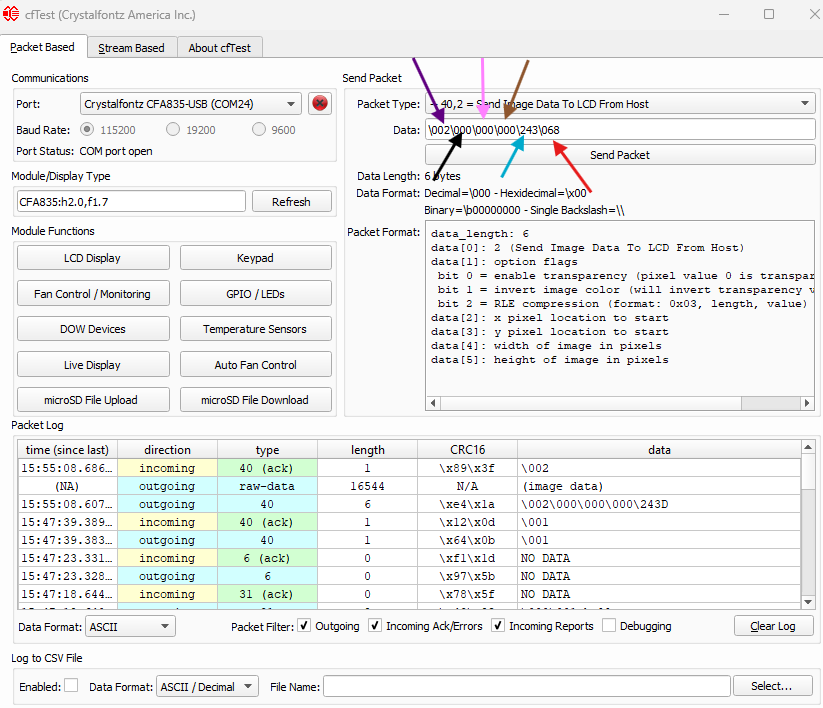
Task: Toggle the Outgoing packet filter checkbox
Action: tap(305, 626)
